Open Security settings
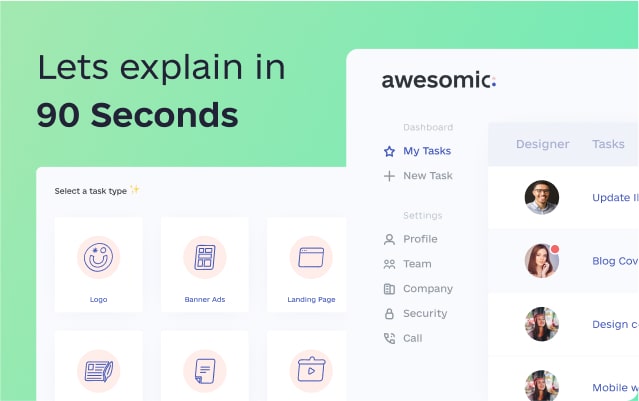Image resolution: width=639 pixels, height=401 pixels. click(425, 313)
